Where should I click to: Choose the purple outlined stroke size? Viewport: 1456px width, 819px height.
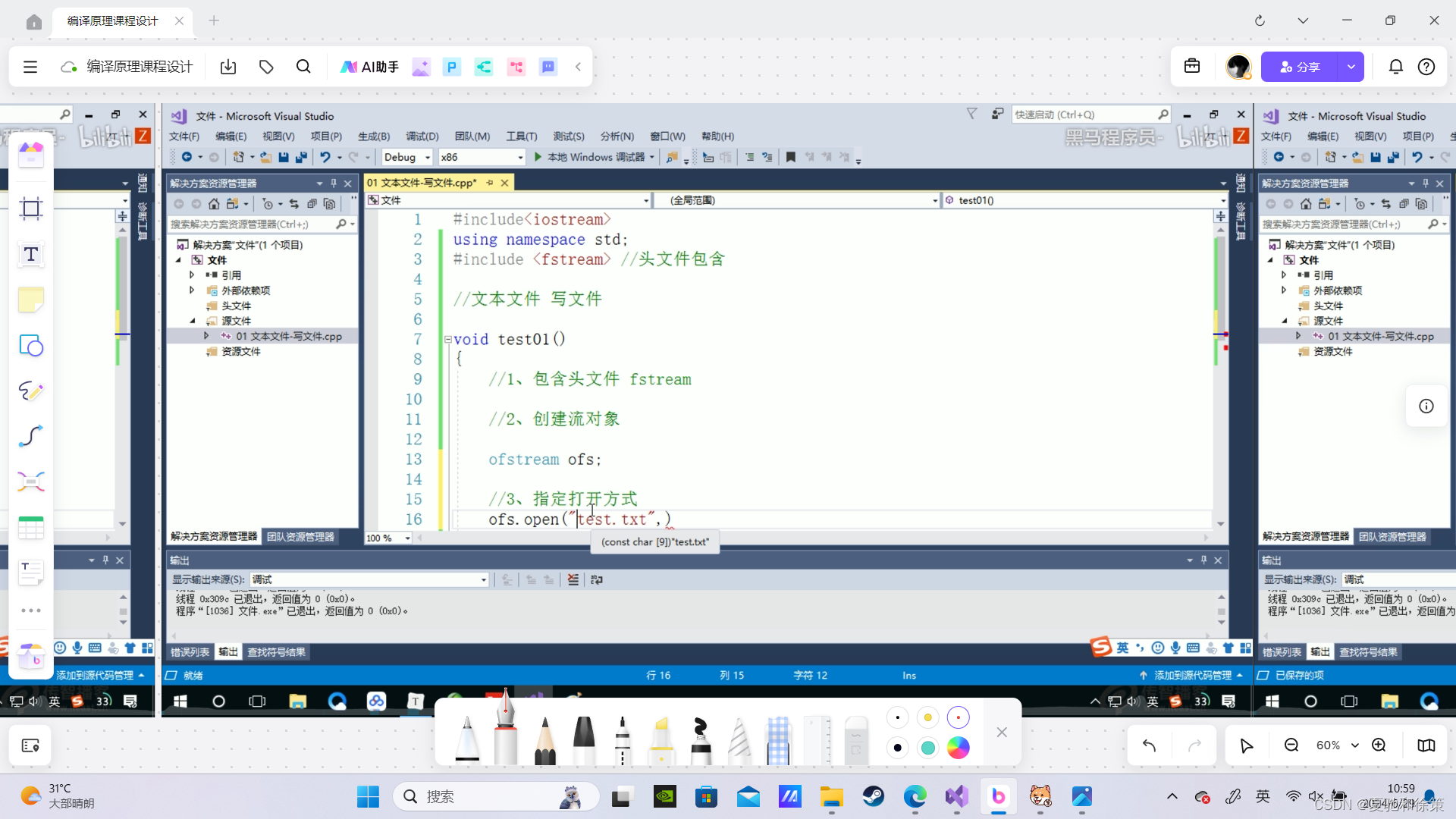tap(958, 717)
